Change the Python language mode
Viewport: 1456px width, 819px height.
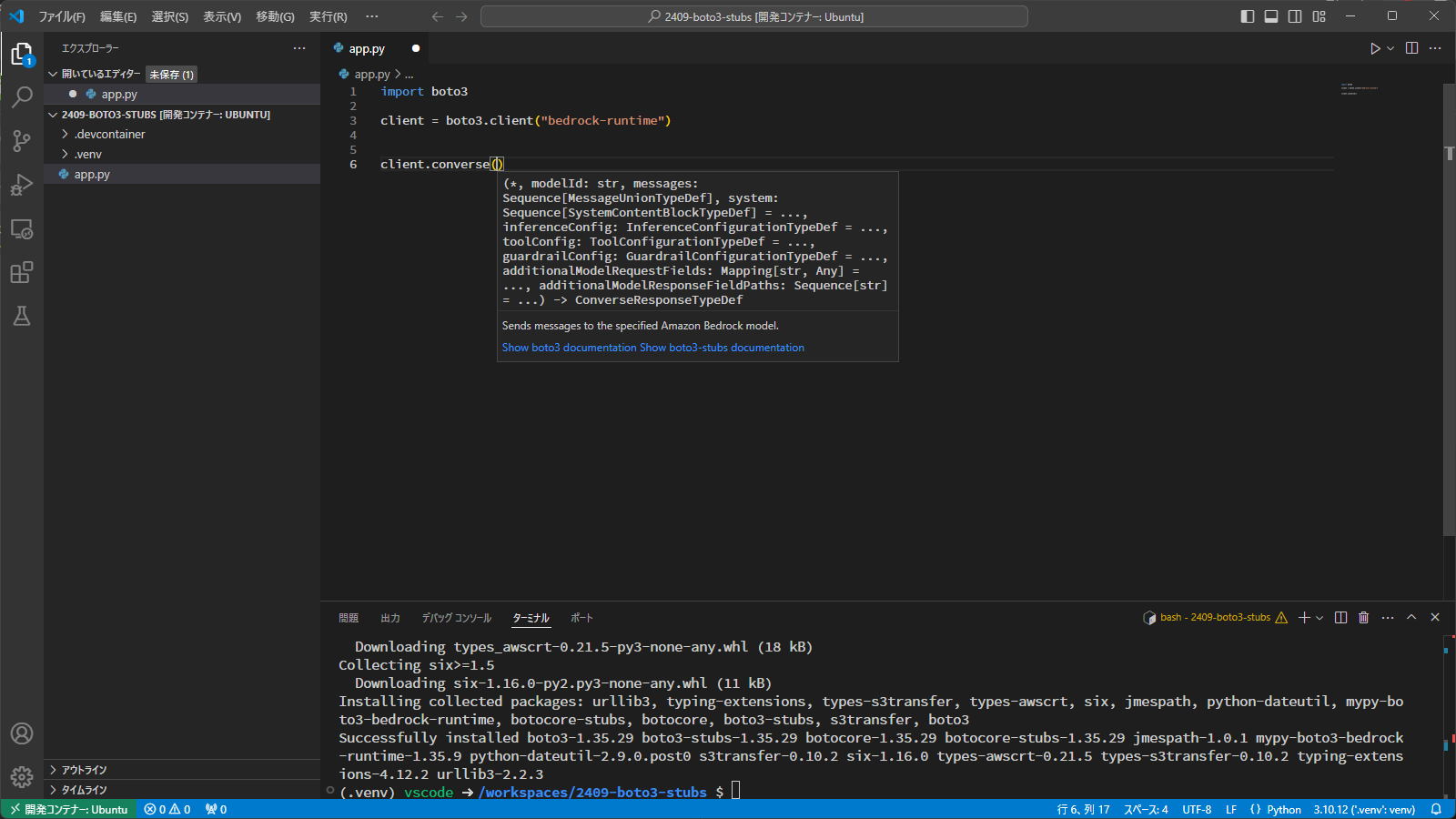point(1284,809)
